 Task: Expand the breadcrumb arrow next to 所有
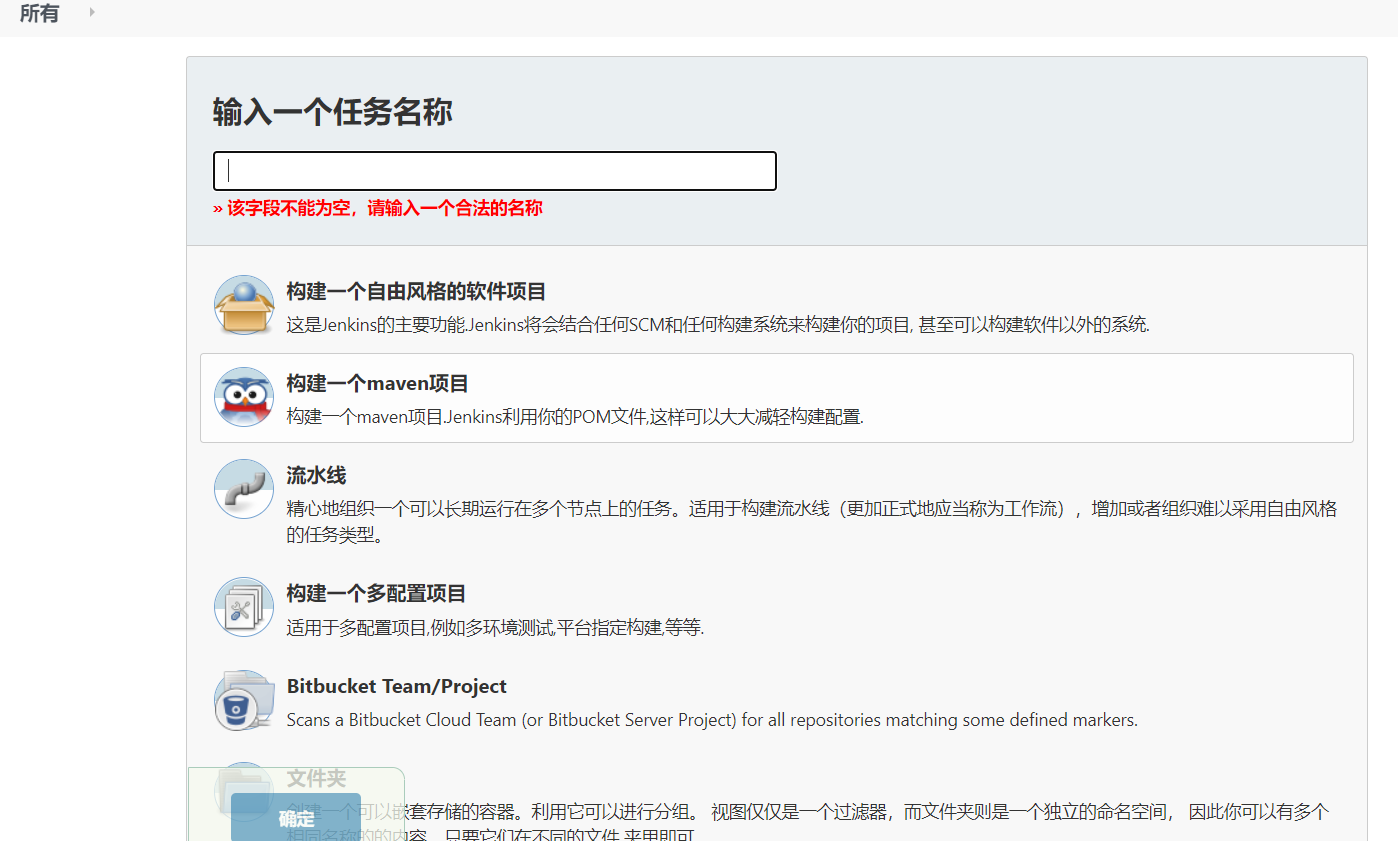coord(92,12)
